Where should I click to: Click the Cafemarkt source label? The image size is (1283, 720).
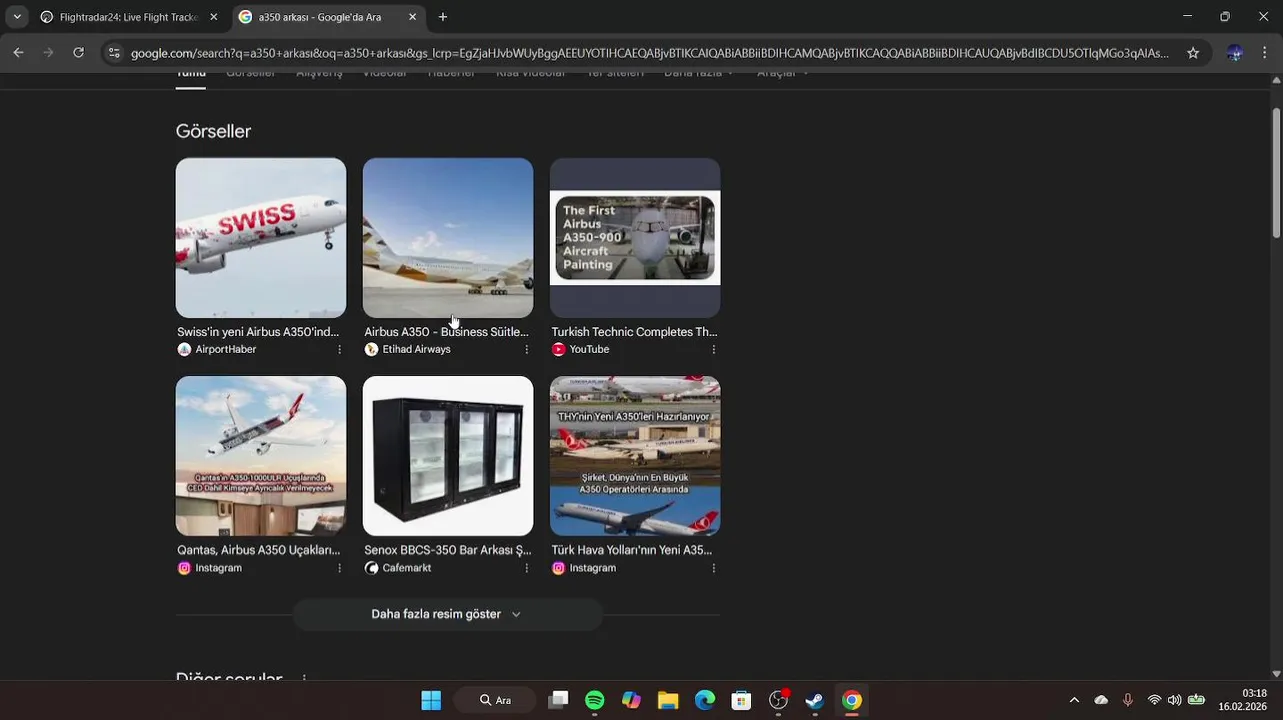(406, 568)
